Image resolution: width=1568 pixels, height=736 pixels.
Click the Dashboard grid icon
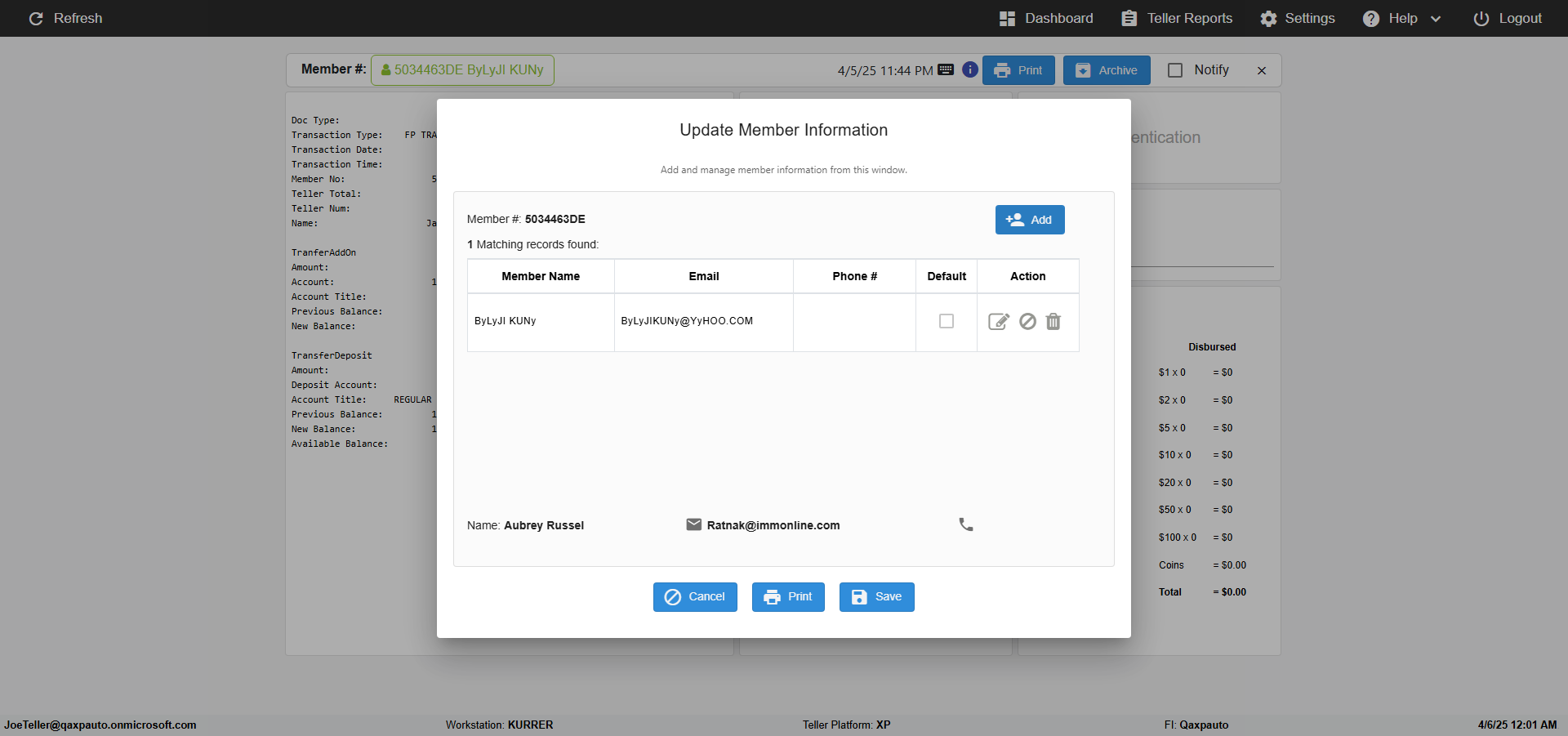1007,18
